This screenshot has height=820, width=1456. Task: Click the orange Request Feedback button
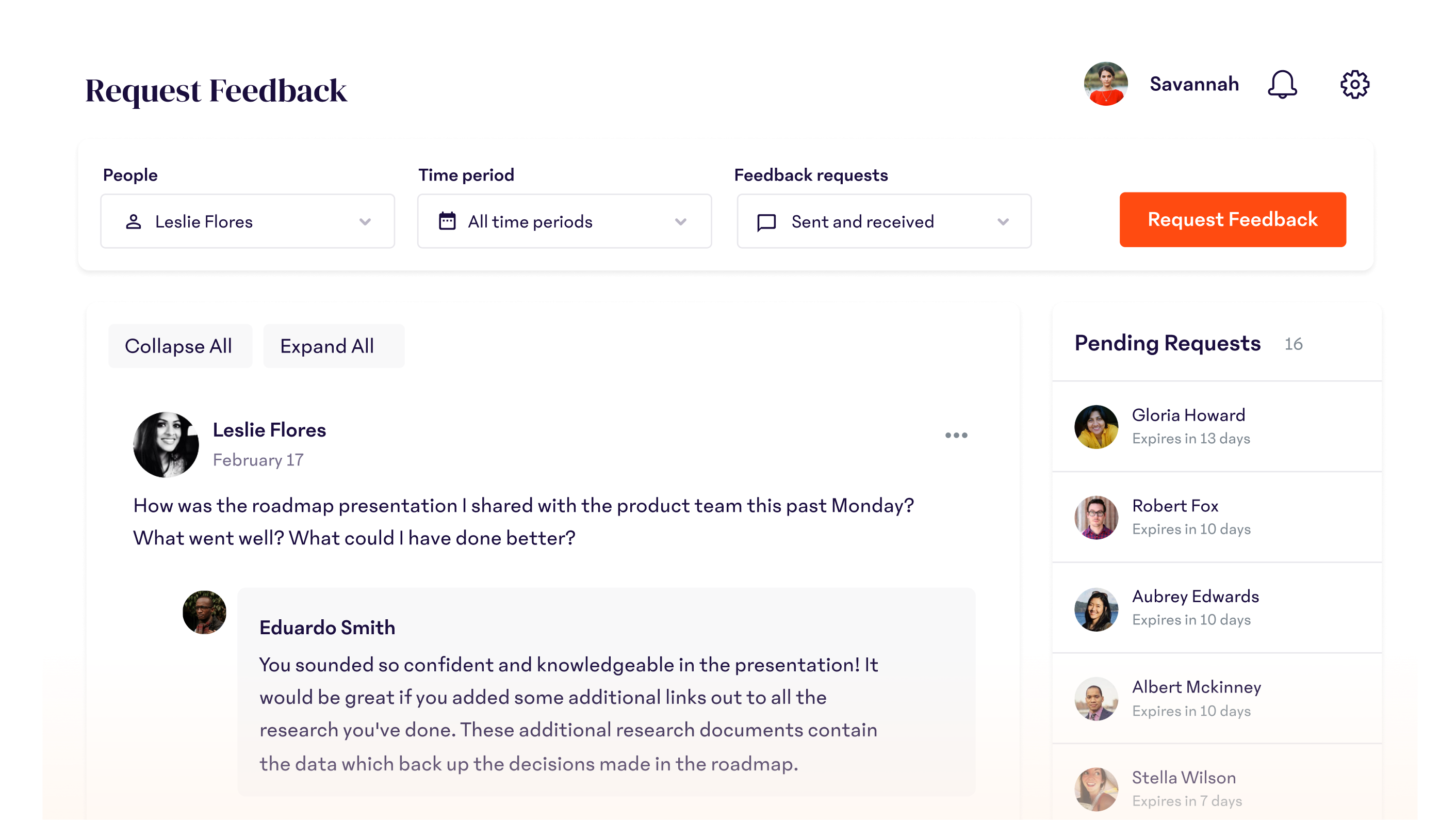1232,219
